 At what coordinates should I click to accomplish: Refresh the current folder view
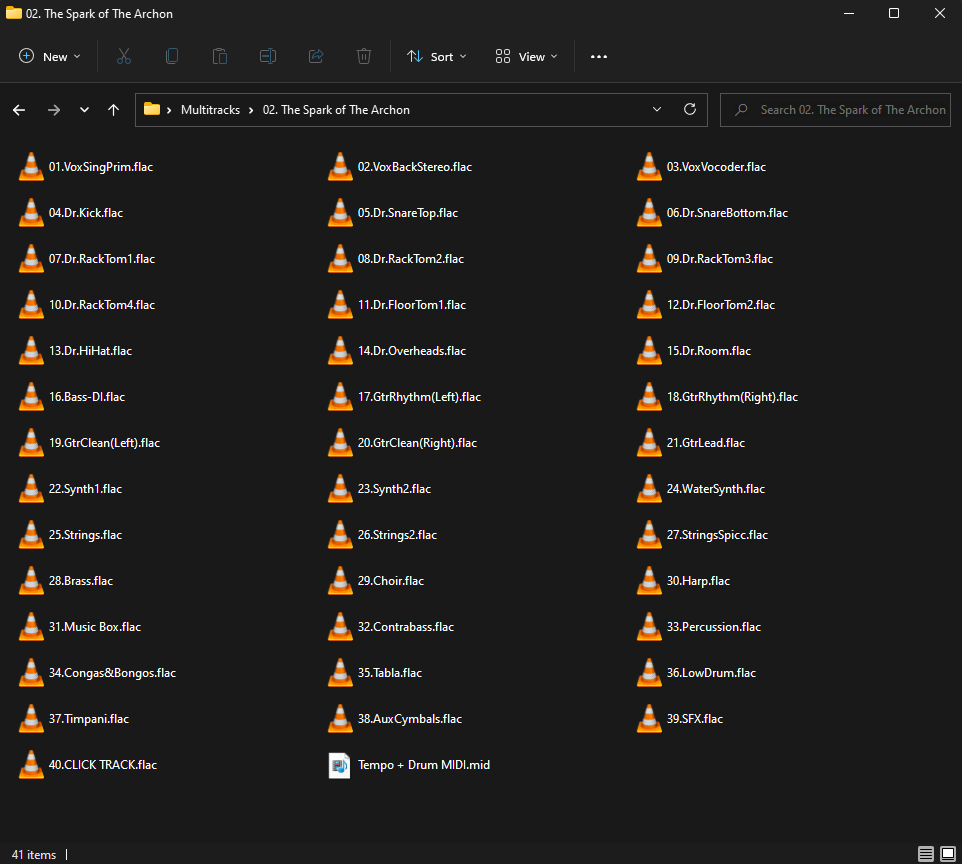(x=689, y=110)
